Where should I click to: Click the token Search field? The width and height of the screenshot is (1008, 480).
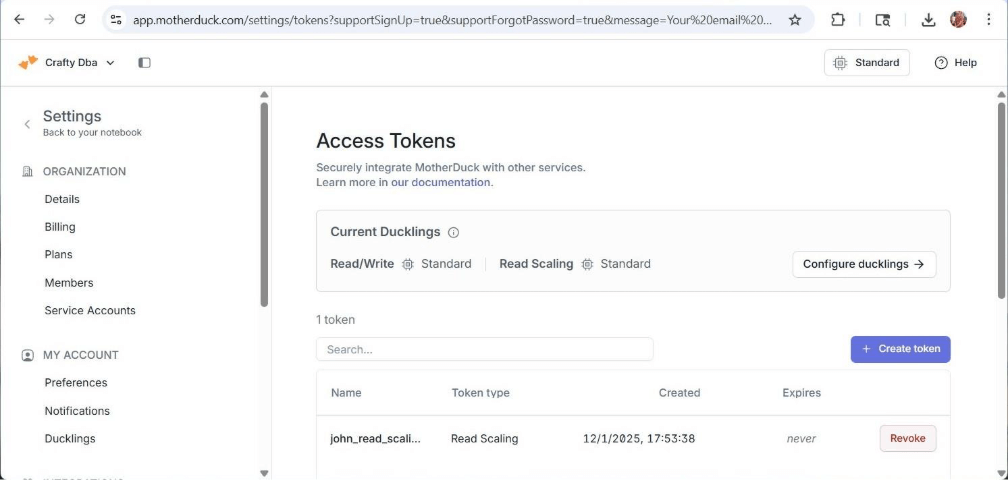click(485, 349)
